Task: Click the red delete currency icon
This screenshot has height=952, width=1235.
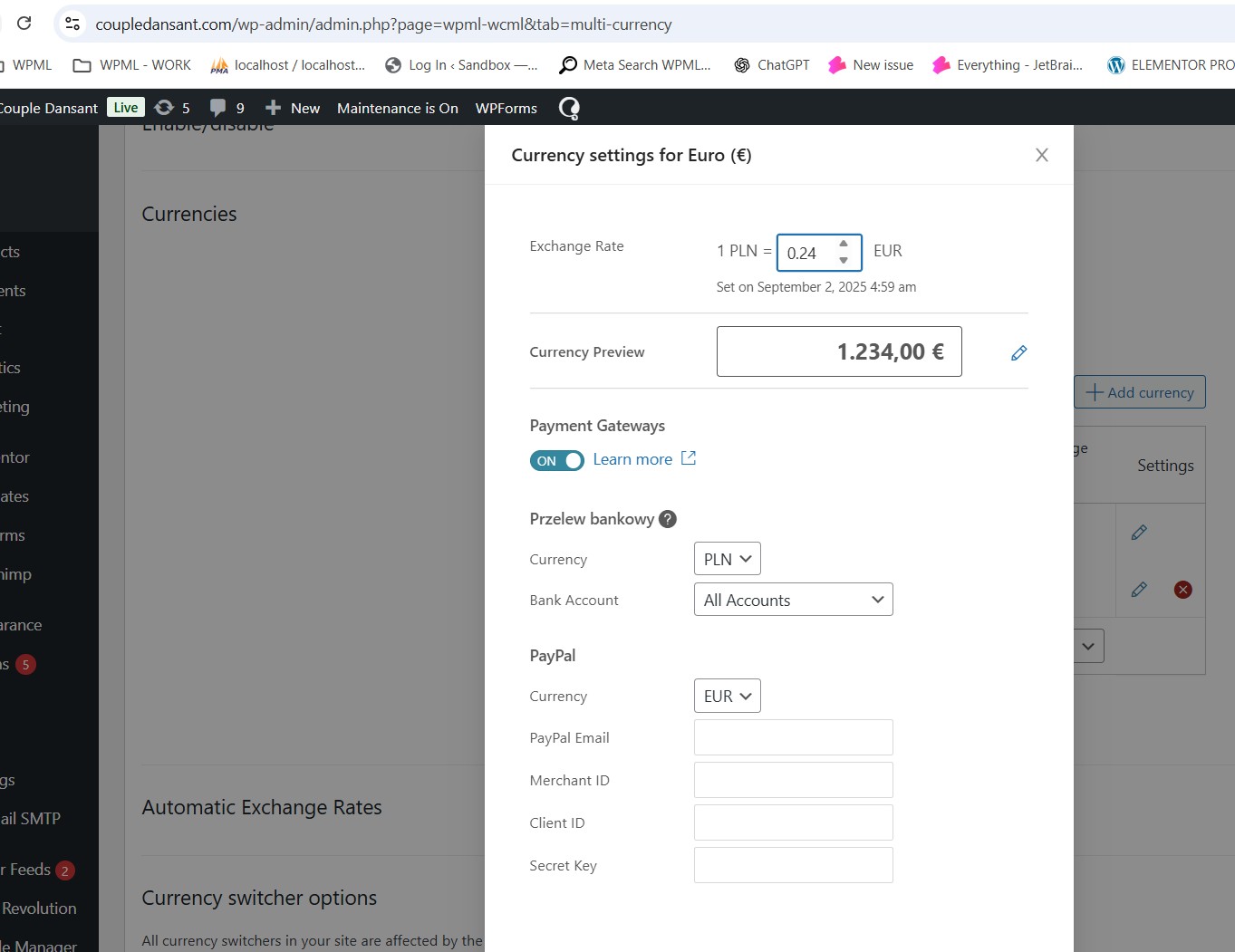Action: 1182,590
